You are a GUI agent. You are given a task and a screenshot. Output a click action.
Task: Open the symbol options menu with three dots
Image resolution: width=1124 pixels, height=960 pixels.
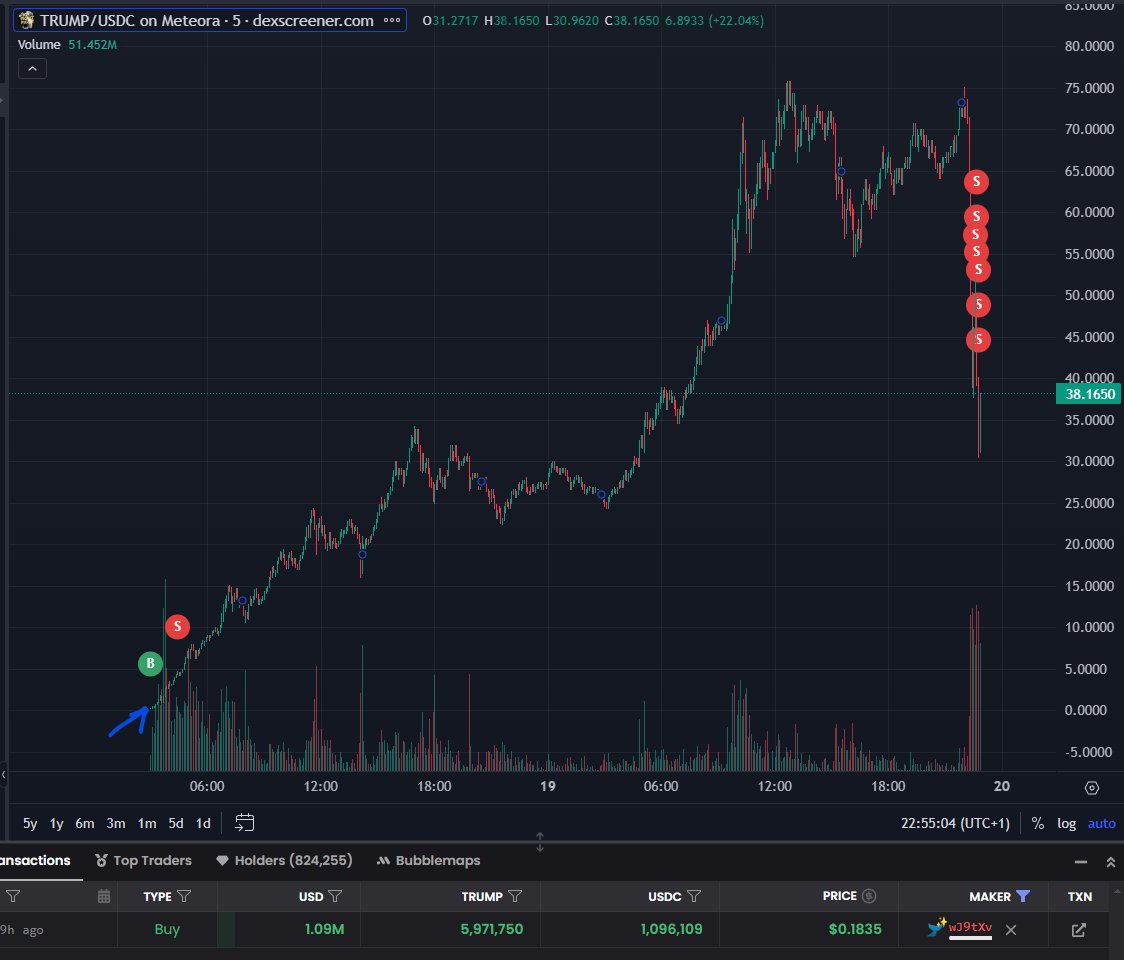394,20
